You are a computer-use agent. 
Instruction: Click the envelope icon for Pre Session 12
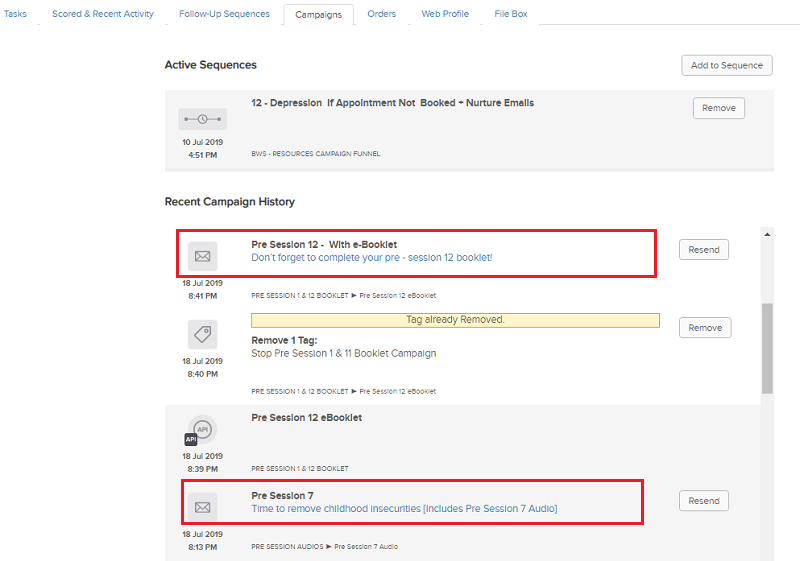pos(202,256)
